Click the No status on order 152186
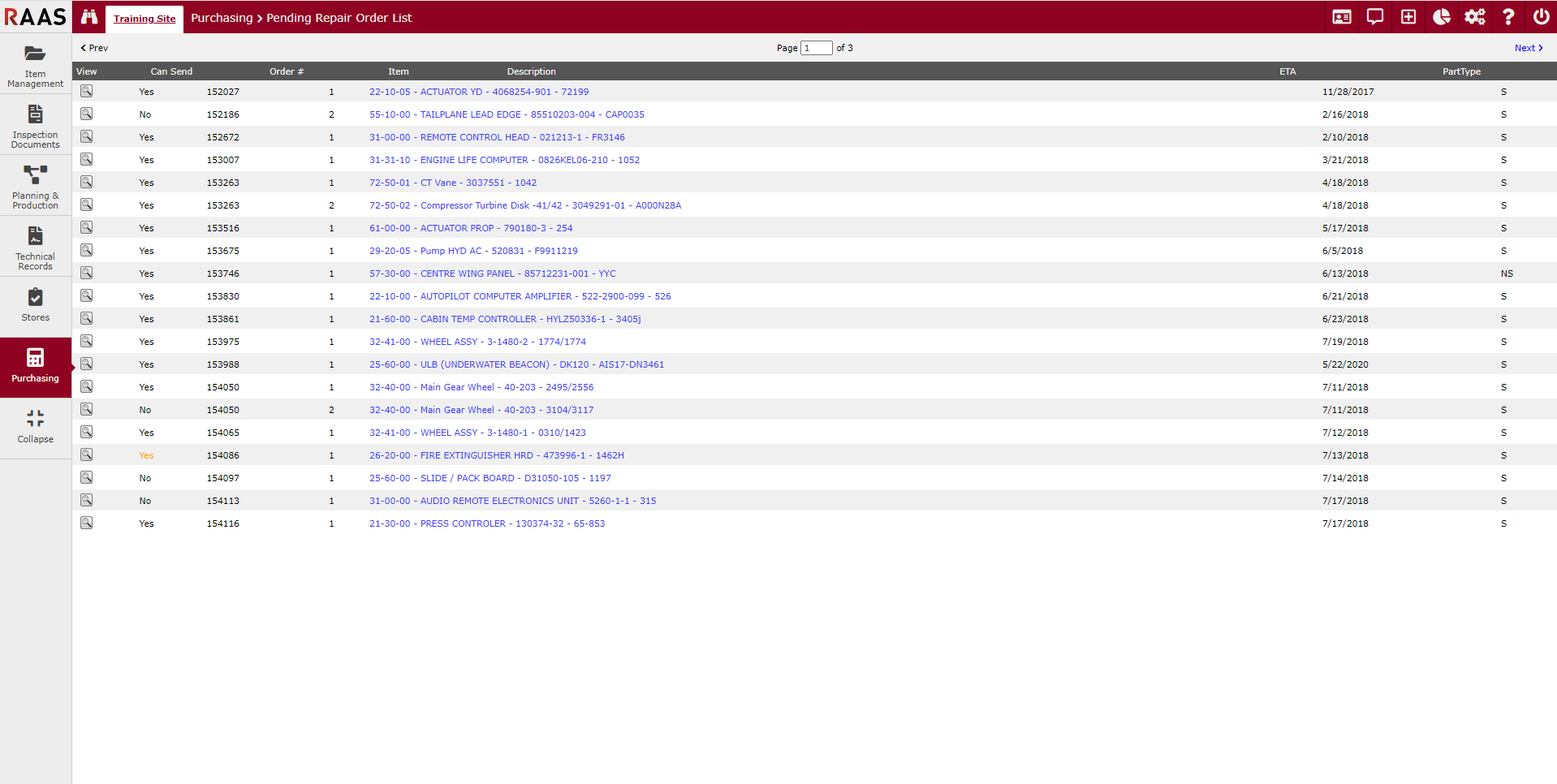1557x784 pixels. click(x=145, y=114)
